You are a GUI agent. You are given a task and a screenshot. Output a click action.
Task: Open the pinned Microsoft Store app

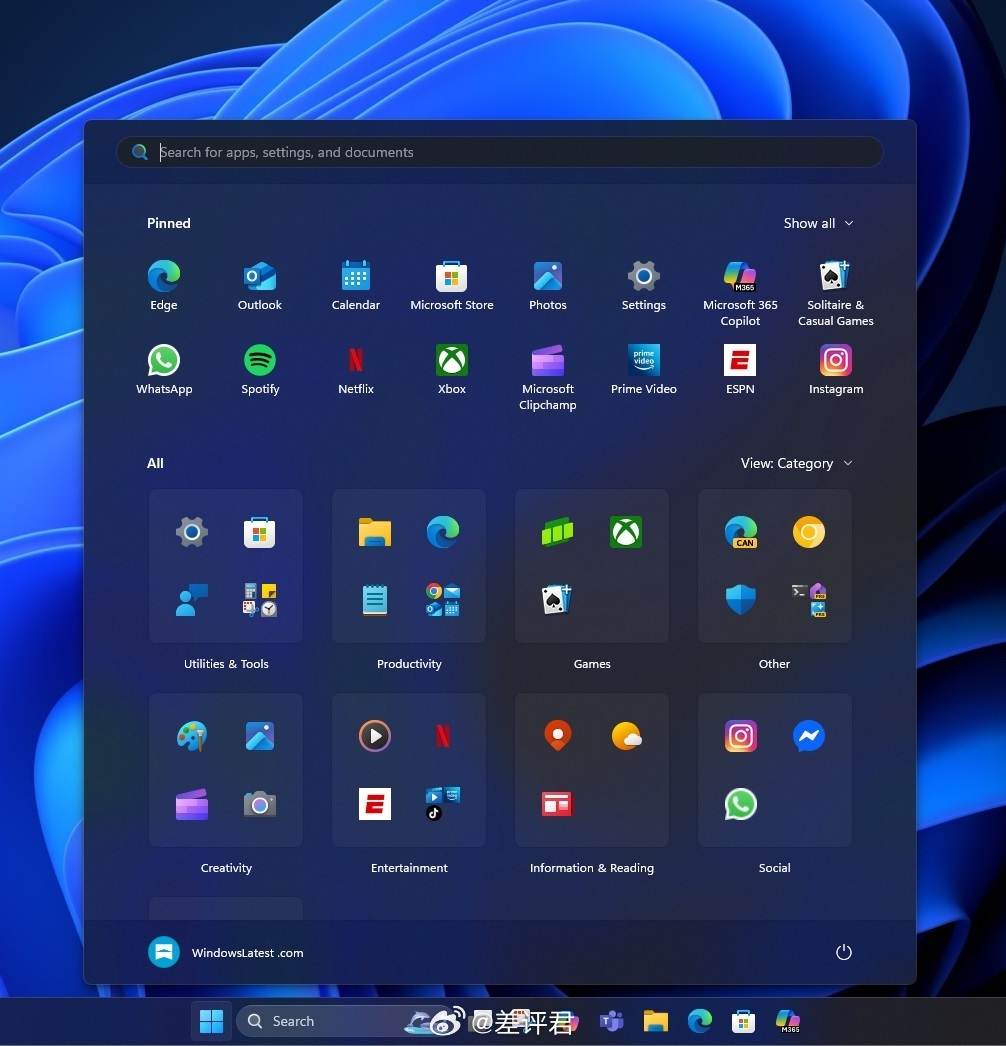click(x=452, y=286)
